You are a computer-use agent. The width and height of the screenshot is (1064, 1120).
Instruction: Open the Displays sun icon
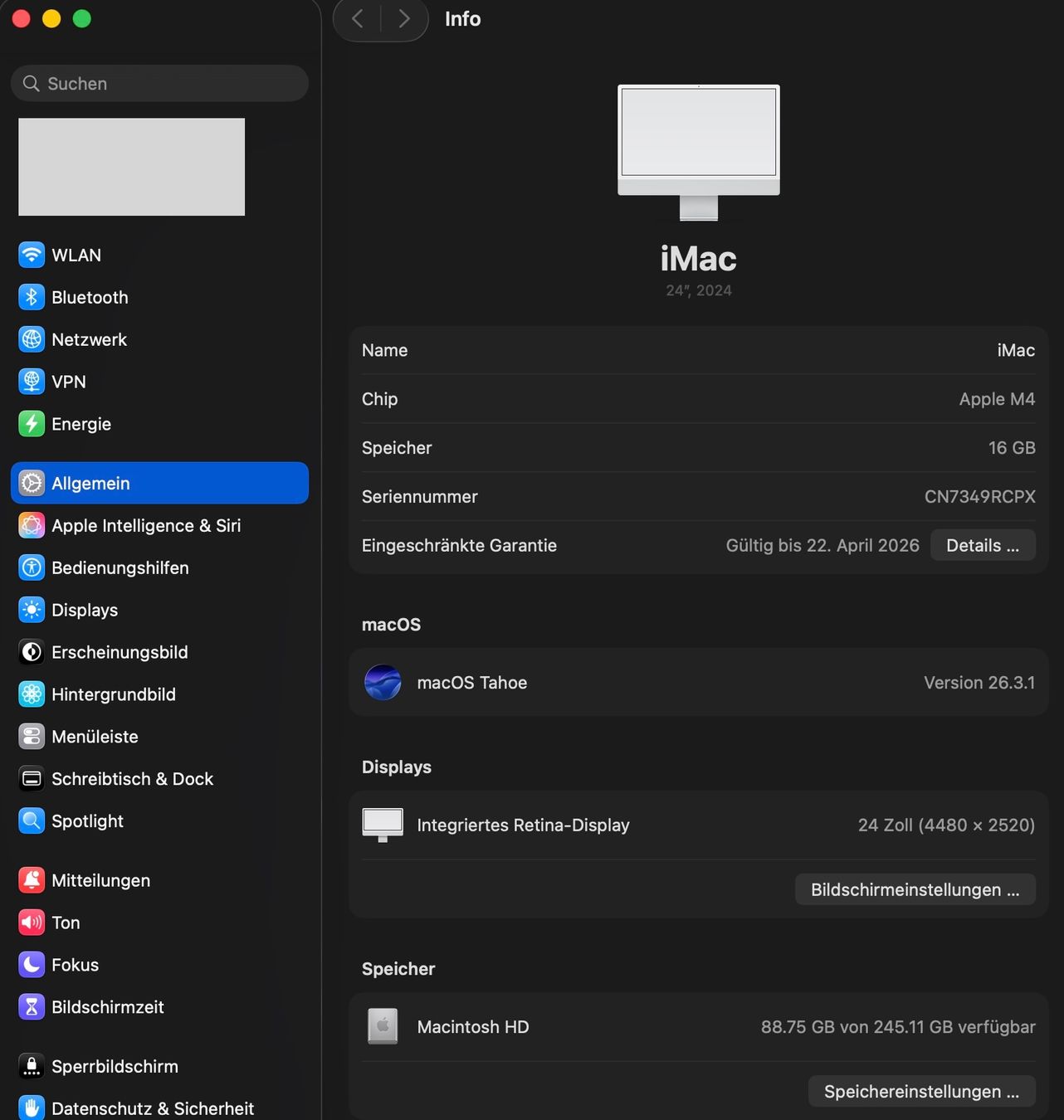32,610
